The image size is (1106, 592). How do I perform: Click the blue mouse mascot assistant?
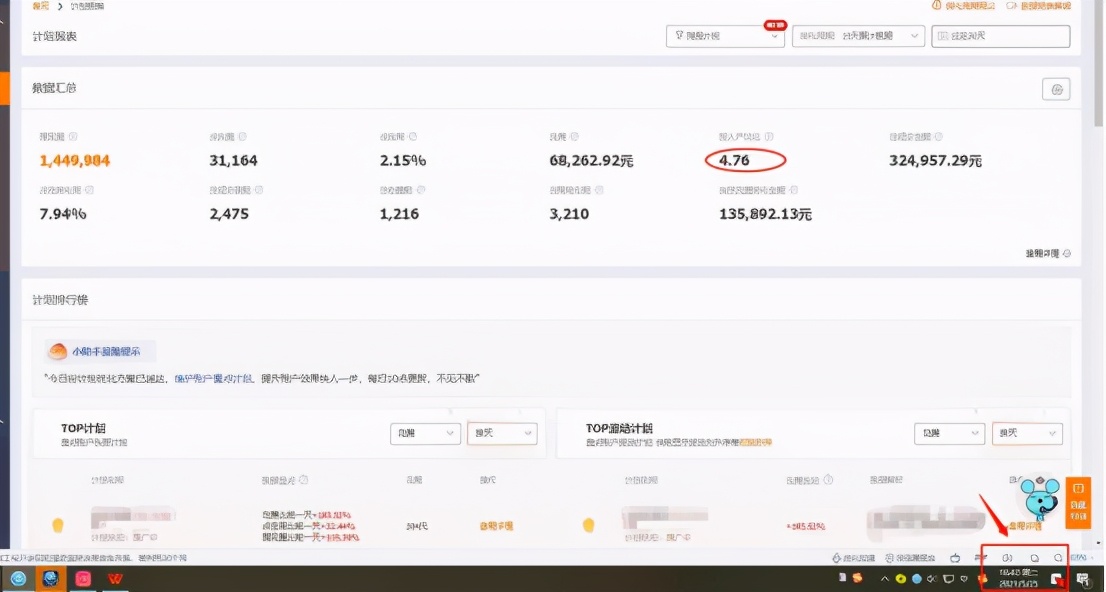pos(1040,498)
